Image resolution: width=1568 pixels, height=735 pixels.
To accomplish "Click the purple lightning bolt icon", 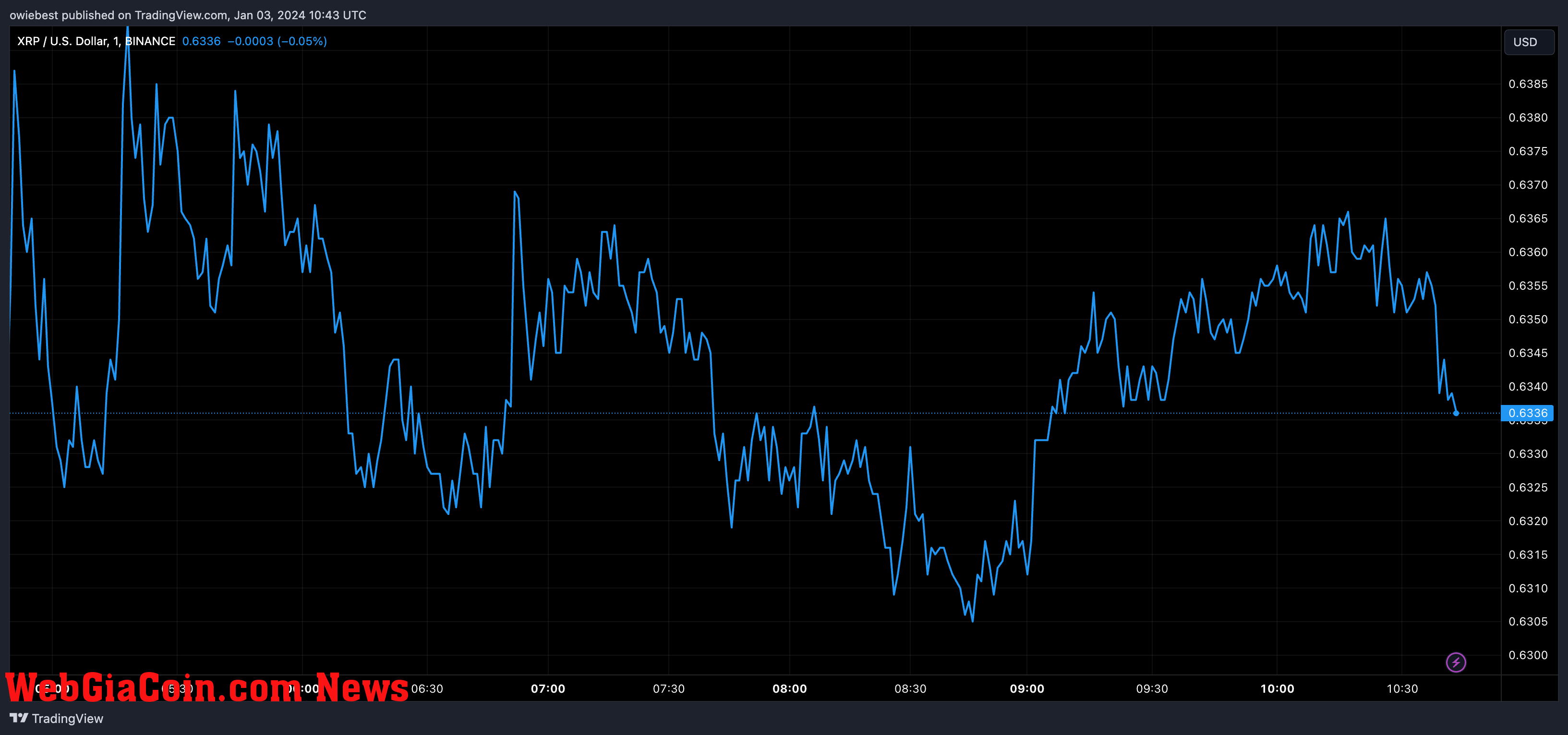I will tap(1456, 662).
